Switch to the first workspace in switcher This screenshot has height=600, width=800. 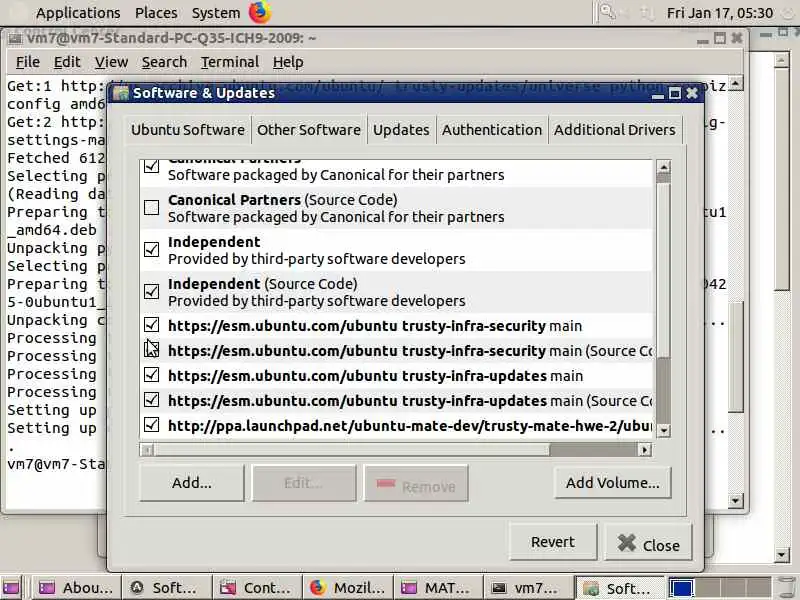(681, 588)
